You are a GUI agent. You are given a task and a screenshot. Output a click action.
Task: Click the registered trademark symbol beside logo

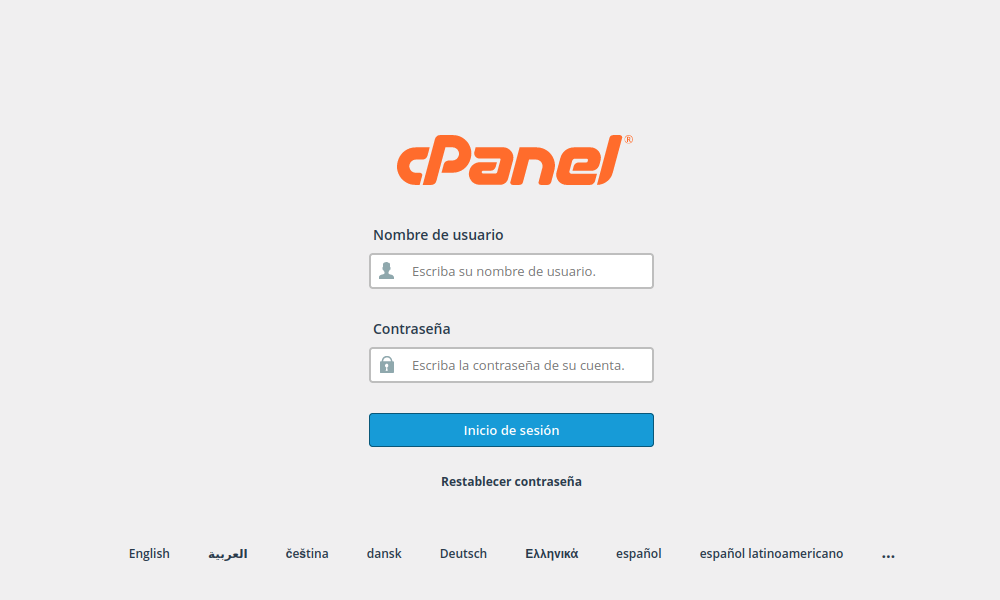[628, 139]
